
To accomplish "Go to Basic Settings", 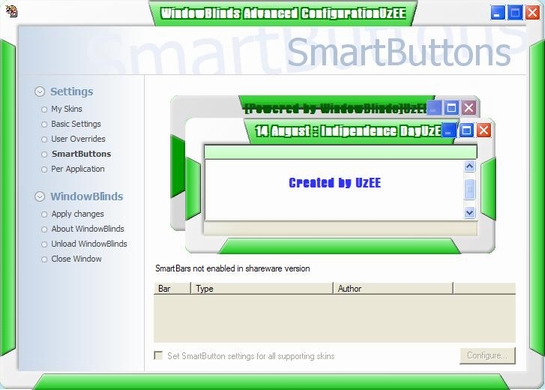I will click(76, 124).
